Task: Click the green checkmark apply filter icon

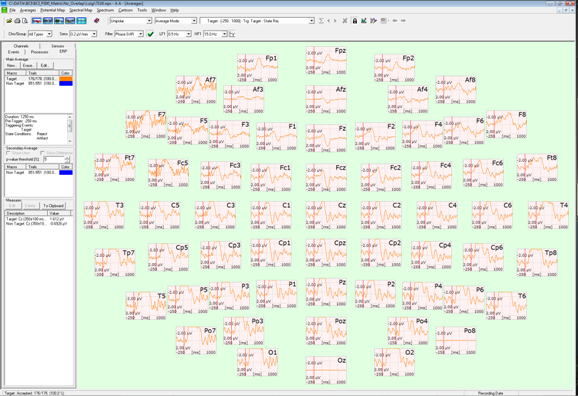Action: (150, 34)
